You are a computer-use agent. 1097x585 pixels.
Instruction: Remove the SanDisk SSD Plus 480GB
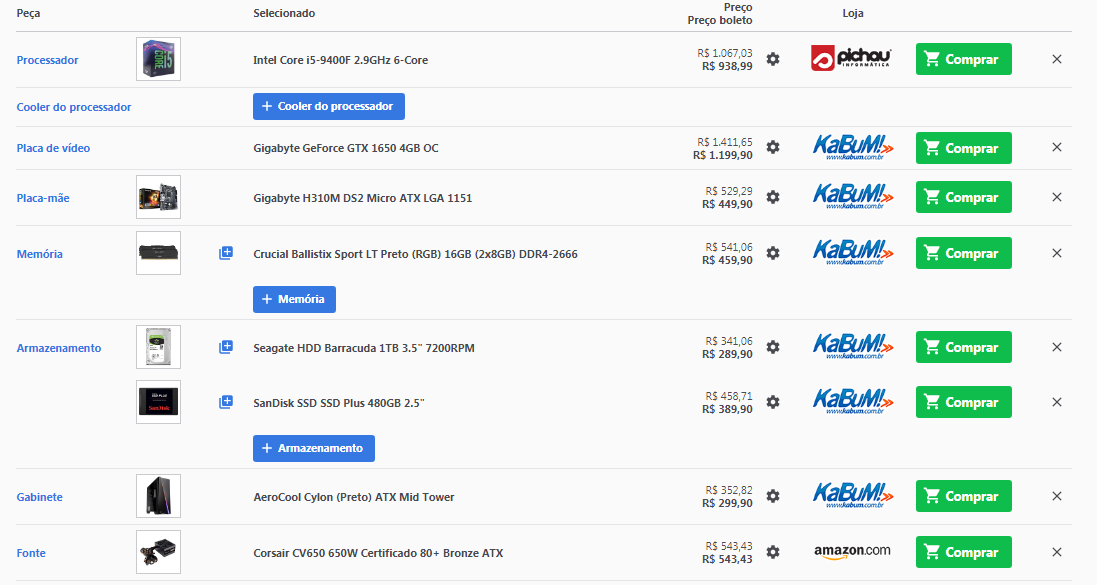[1056, 402]
